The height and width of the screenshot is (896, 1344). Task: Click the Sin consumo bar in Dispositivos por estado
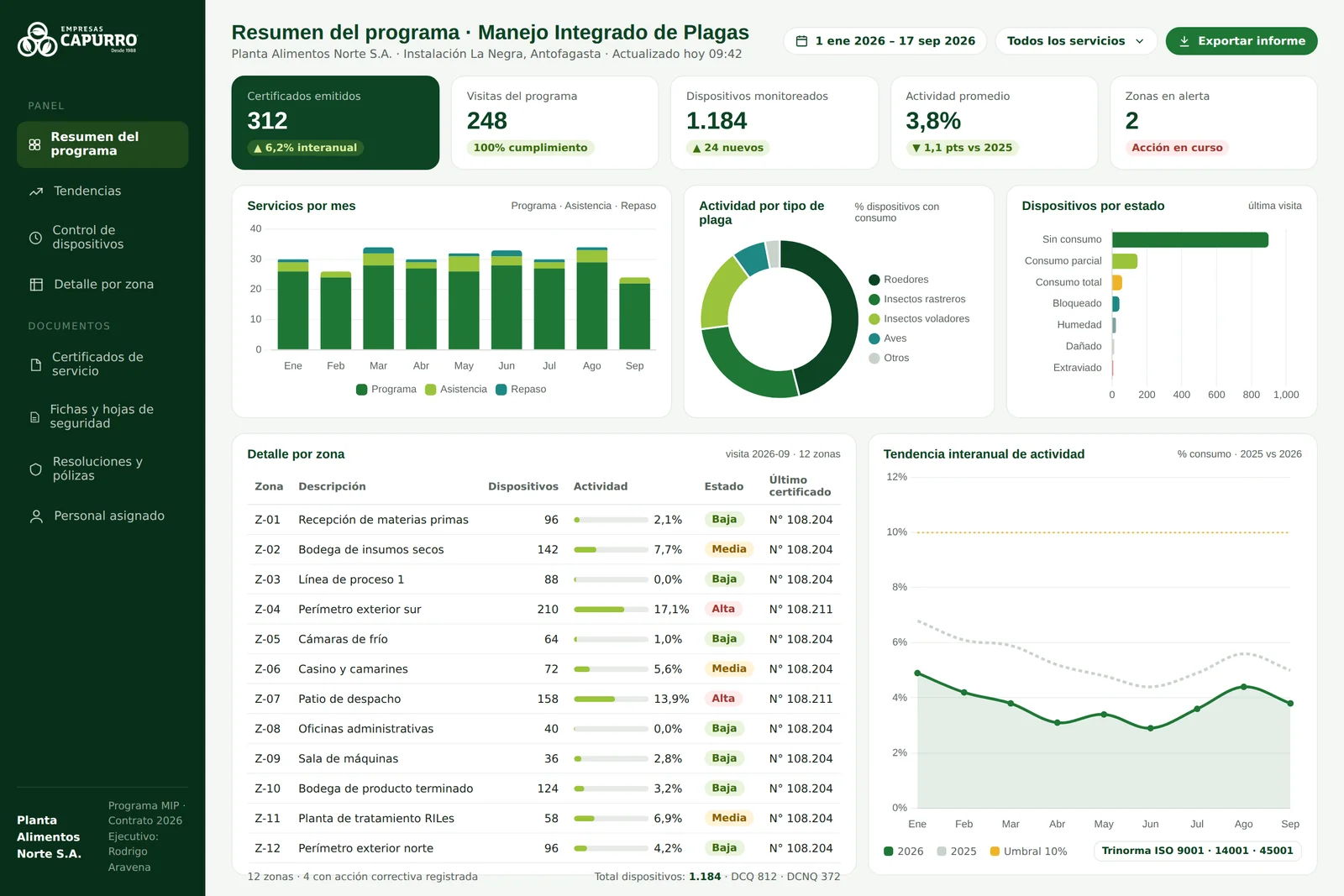[x=1190, y=240]
